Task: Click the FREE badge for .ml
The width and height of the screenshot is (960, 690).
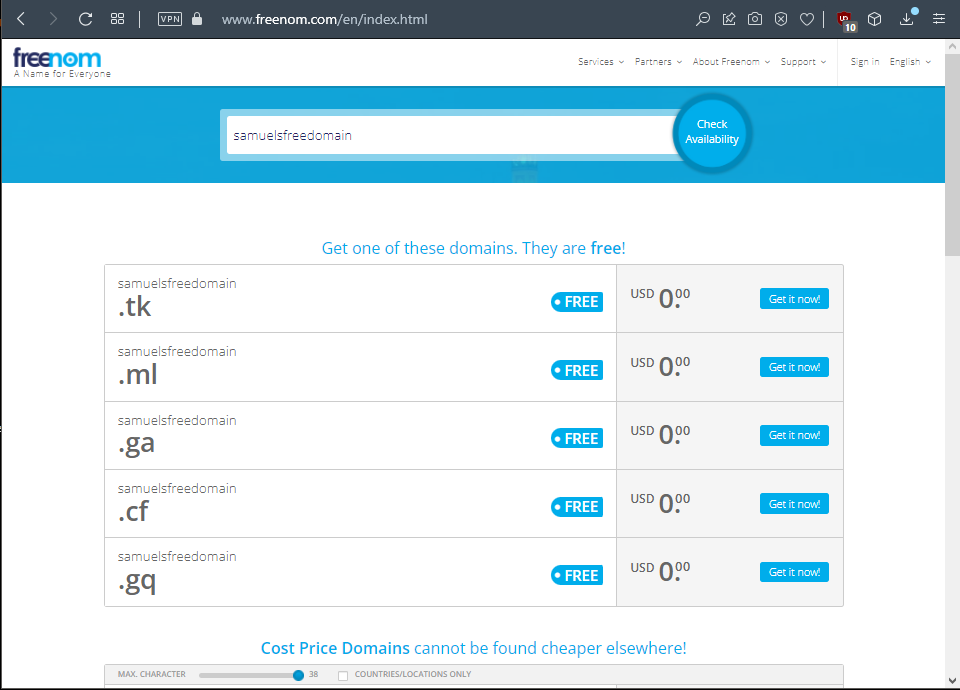Action: click(x=577, y=370)
